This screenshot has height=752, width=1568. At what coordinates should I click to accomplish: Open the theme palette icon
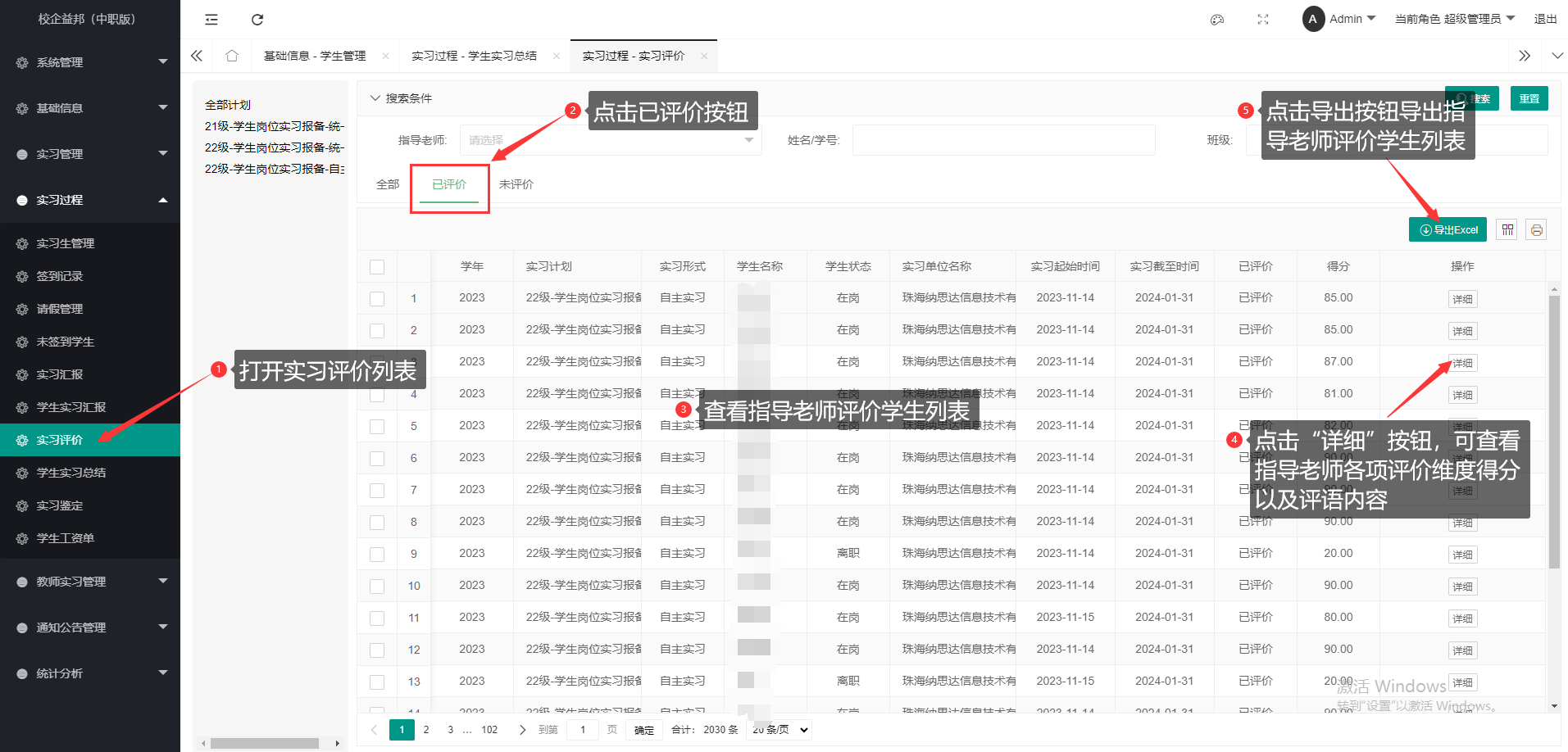tap(1217, 20)
